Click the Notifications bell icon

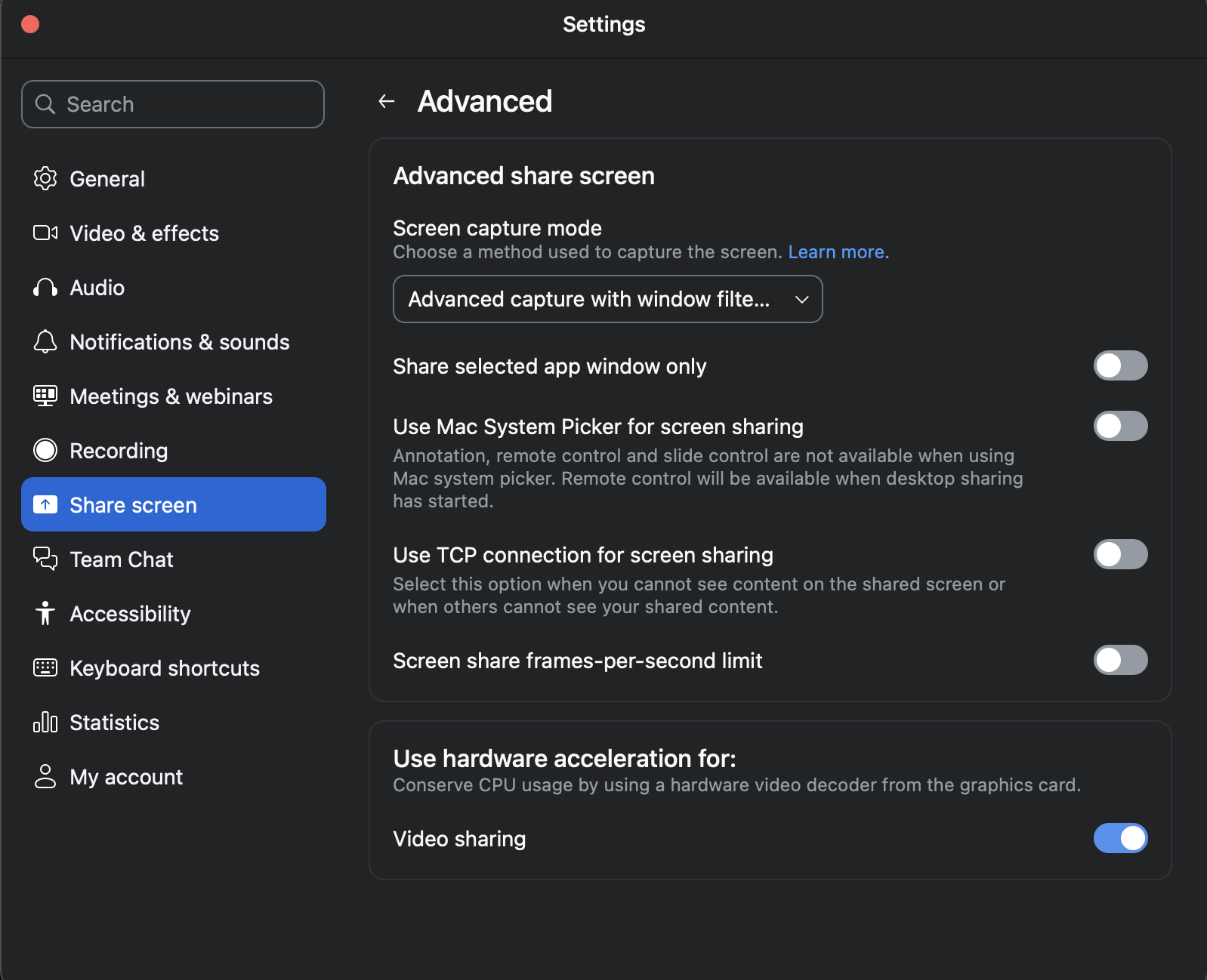pos(45,342)
